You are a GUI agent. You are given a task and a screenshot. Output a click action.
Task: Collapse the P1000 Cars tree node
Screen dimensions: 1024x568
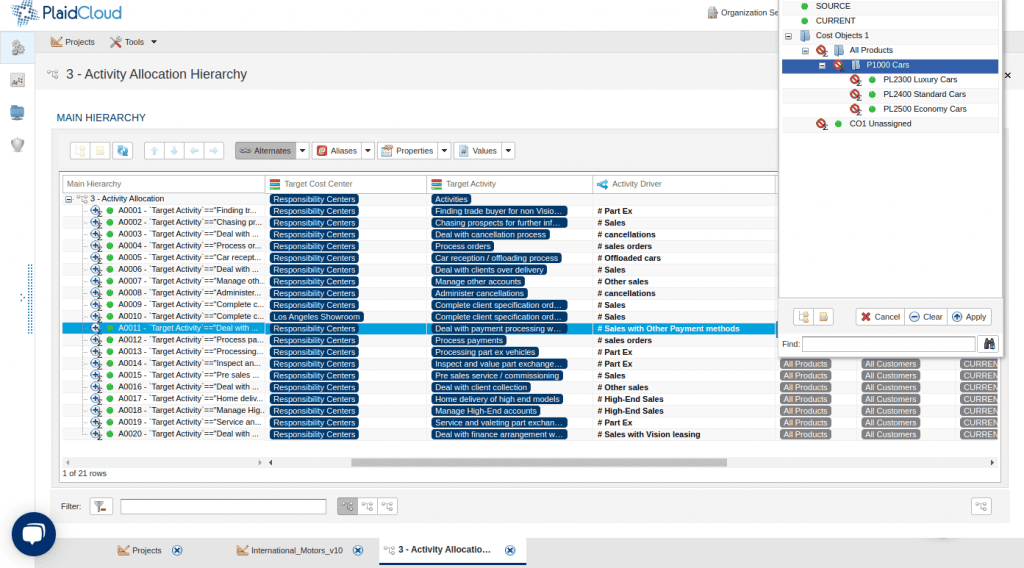pos(822,65)
